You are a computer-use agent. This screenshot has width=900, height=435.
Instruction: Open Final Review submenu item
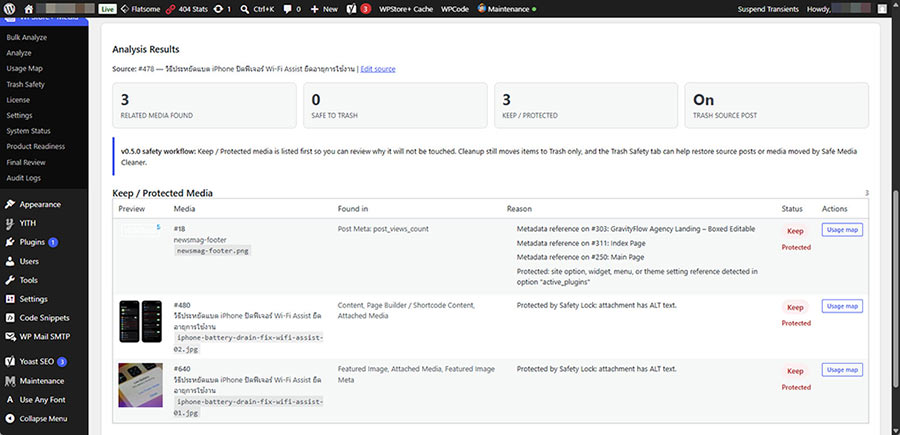(x=26, y=162)
